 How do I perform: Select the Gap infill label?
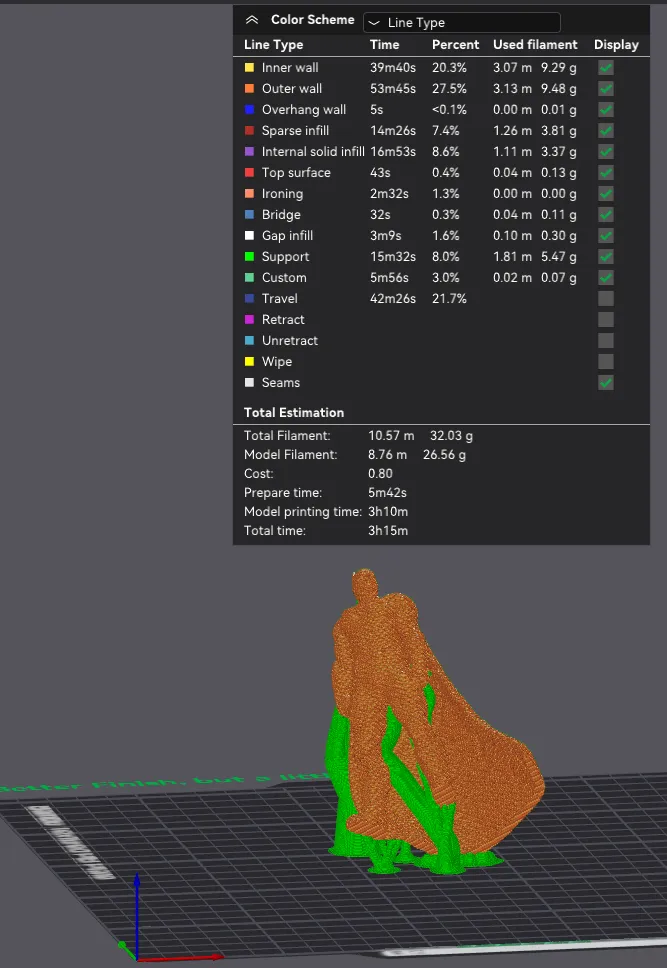click(x=287, y=236)
